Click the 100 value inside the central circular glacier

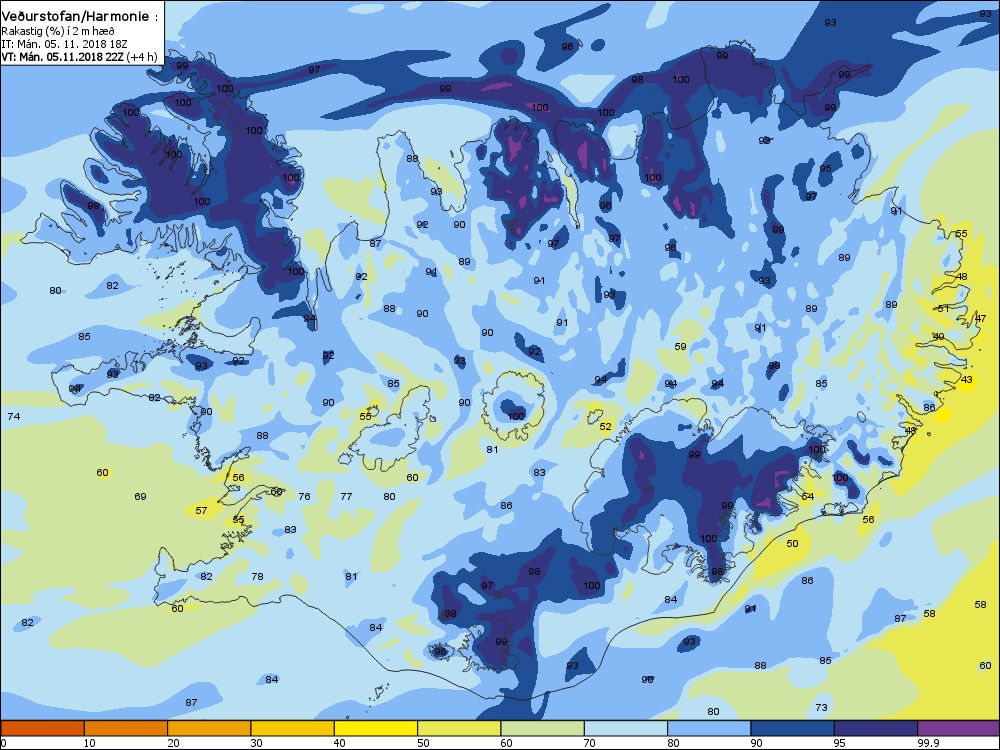point(516,416)
